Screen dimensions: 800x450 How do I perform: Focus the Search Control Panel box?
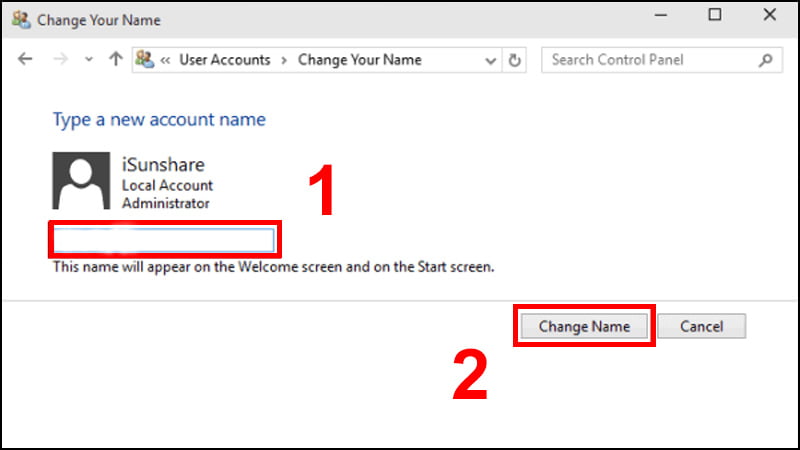662,60
